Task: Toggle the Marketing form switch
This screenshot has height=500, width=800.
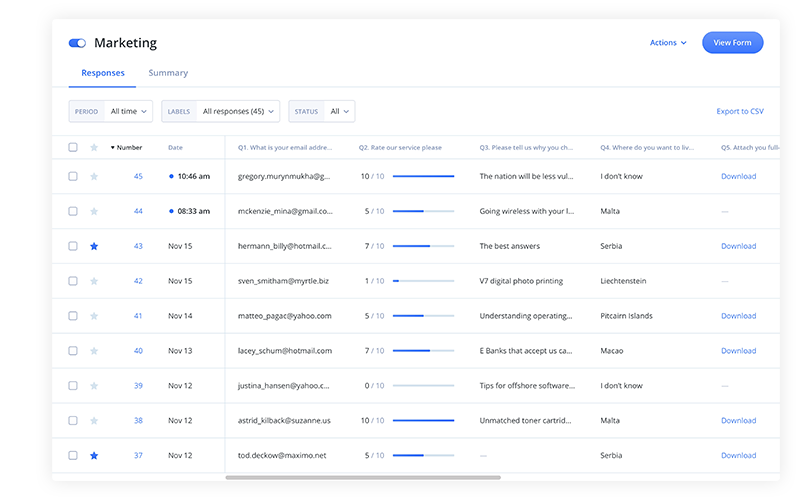Action: tap(77, 43)
